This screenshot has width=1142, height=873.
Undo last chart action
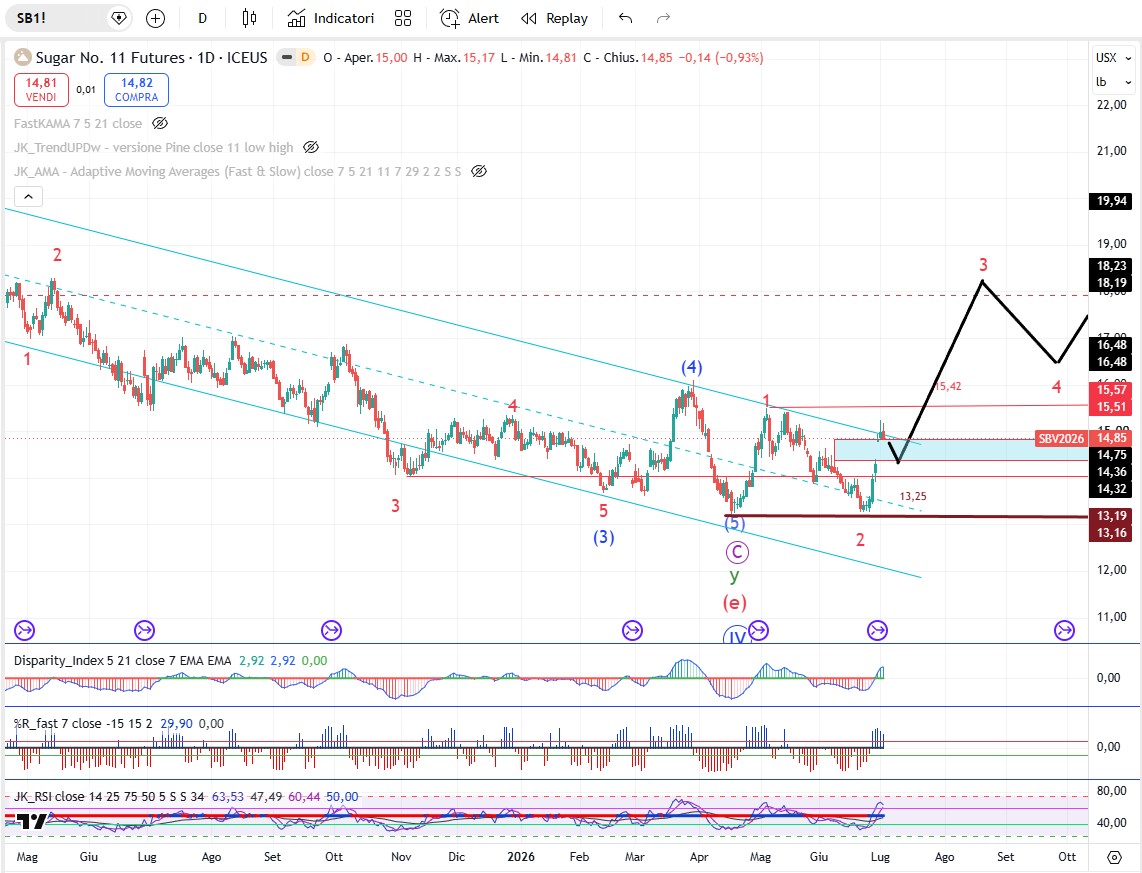point(626,18)
